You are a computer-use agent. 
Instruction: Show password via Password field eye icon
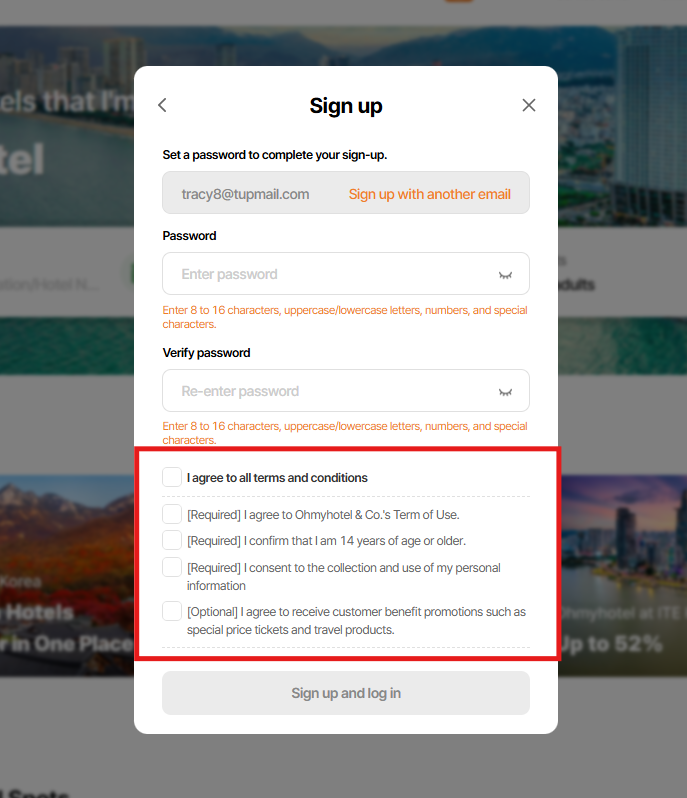pyautogui.click(x=505, y=274)
